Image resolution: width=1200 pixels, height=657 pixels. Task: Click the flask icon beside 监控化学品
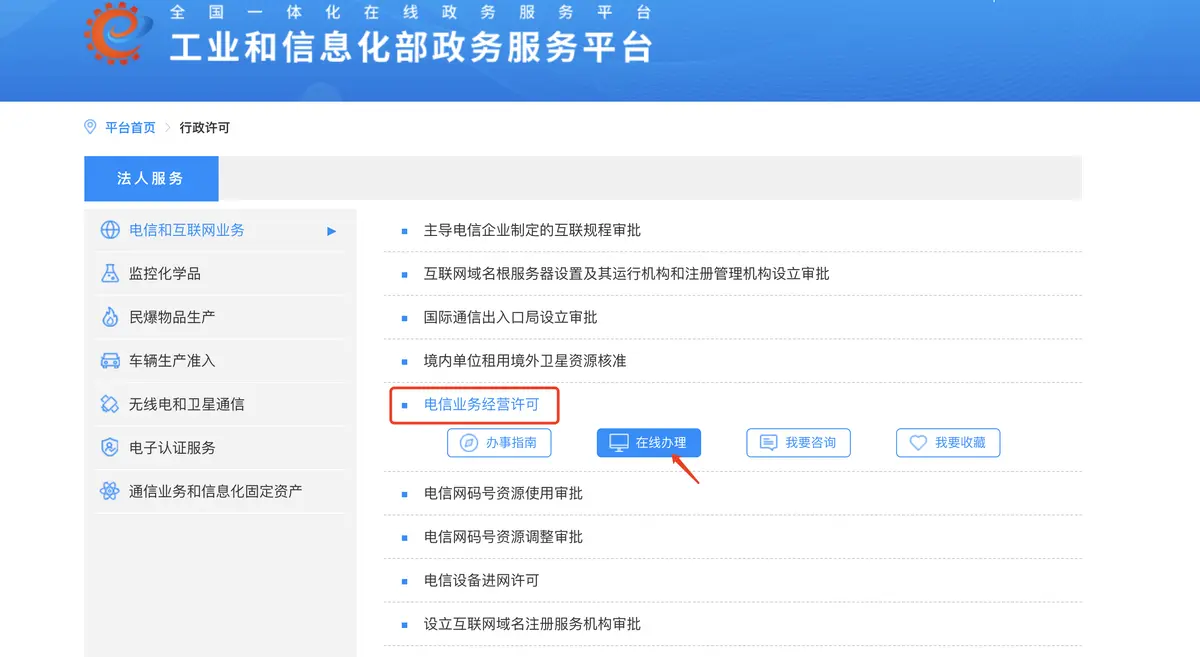[110, 273]
